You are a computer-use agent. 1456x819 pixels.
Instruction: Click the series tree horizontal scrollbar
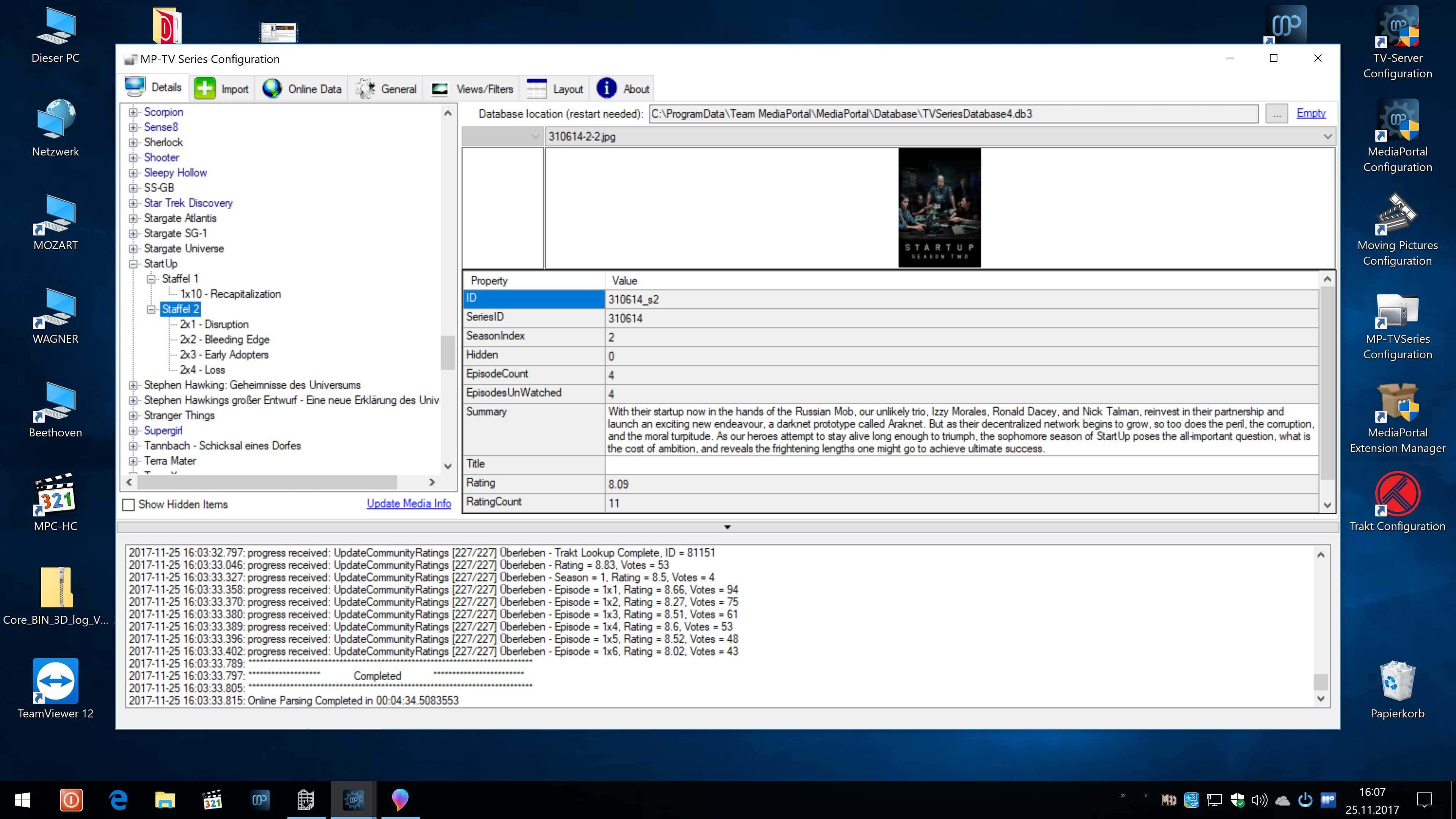267,482
